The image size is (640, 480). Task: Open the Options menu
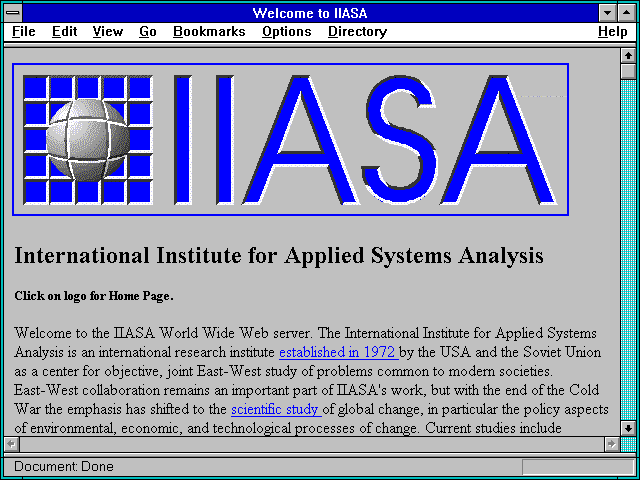pyautogui.click(x=287, y=31)
